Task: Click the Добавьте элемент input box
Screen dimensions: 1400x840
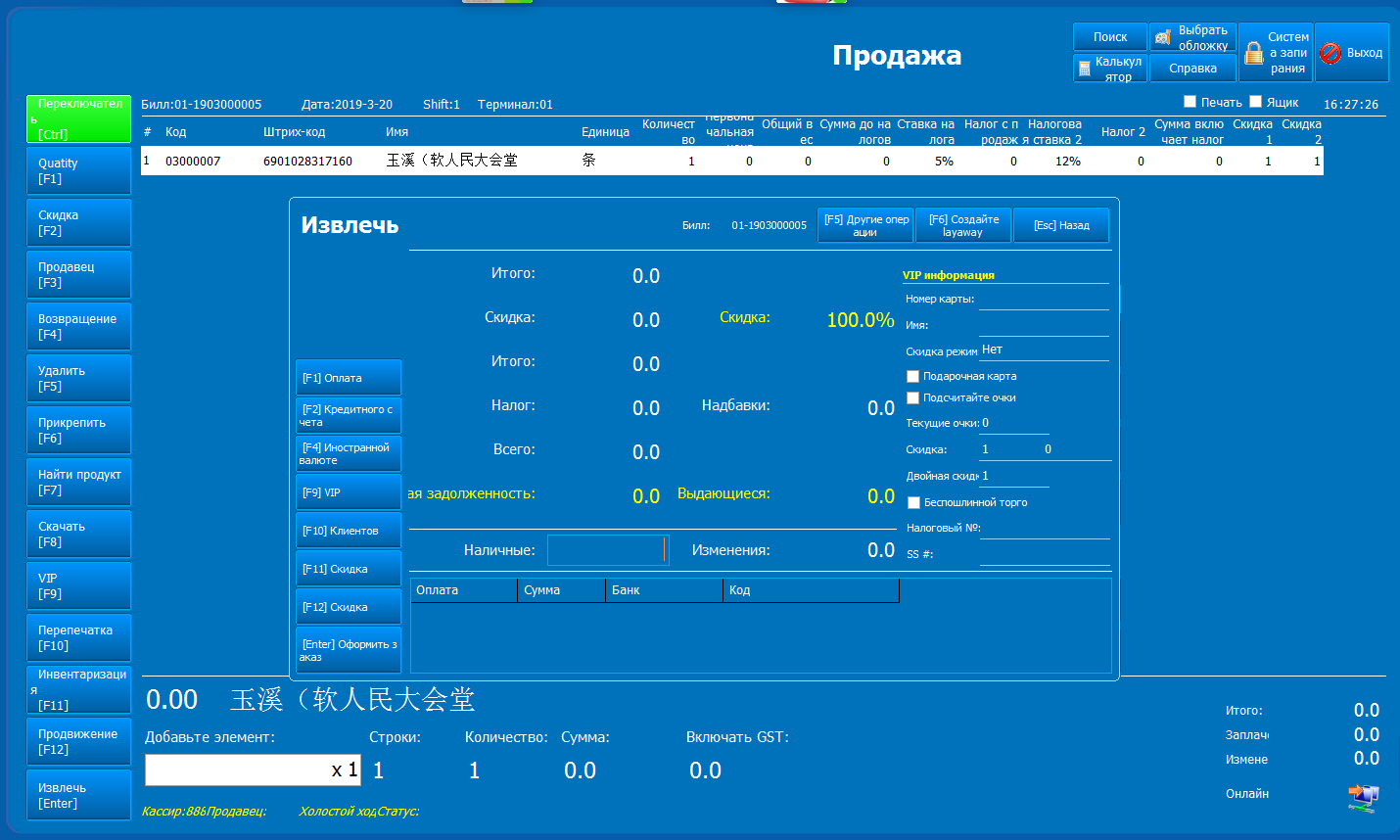Action: (x=254, y=770)
